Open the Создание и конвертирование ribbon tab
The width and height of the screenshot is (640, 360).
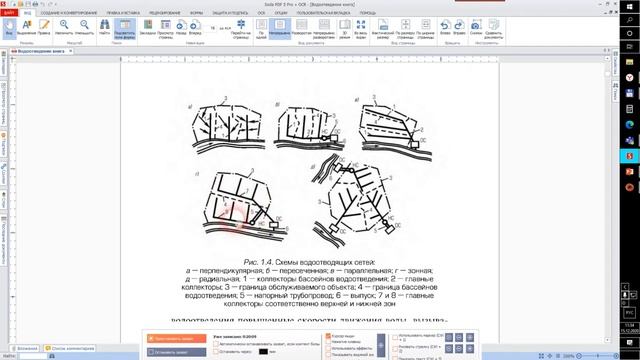[x=69, y=13]
